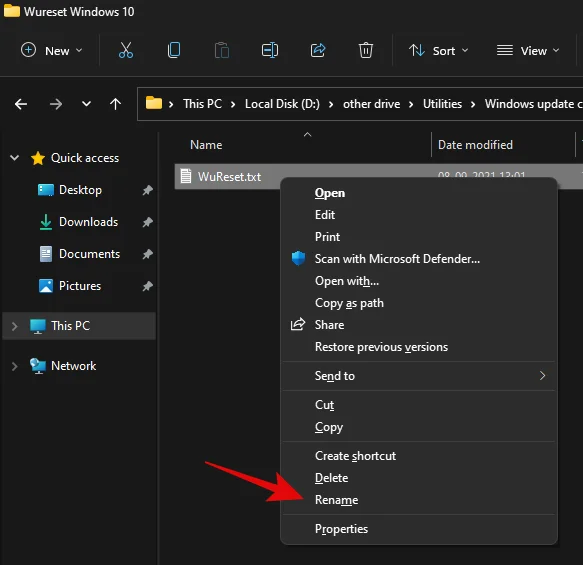
Task: Select the WuReset.txt file
Action: (229, 177)
